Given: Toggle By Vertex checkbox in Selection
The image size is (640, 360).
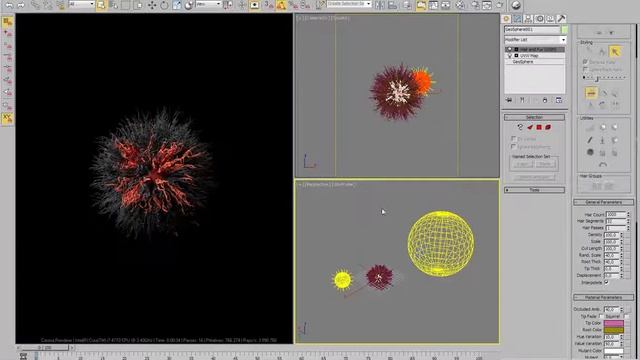Looking at the screenshot, I should tap(514, 139).
